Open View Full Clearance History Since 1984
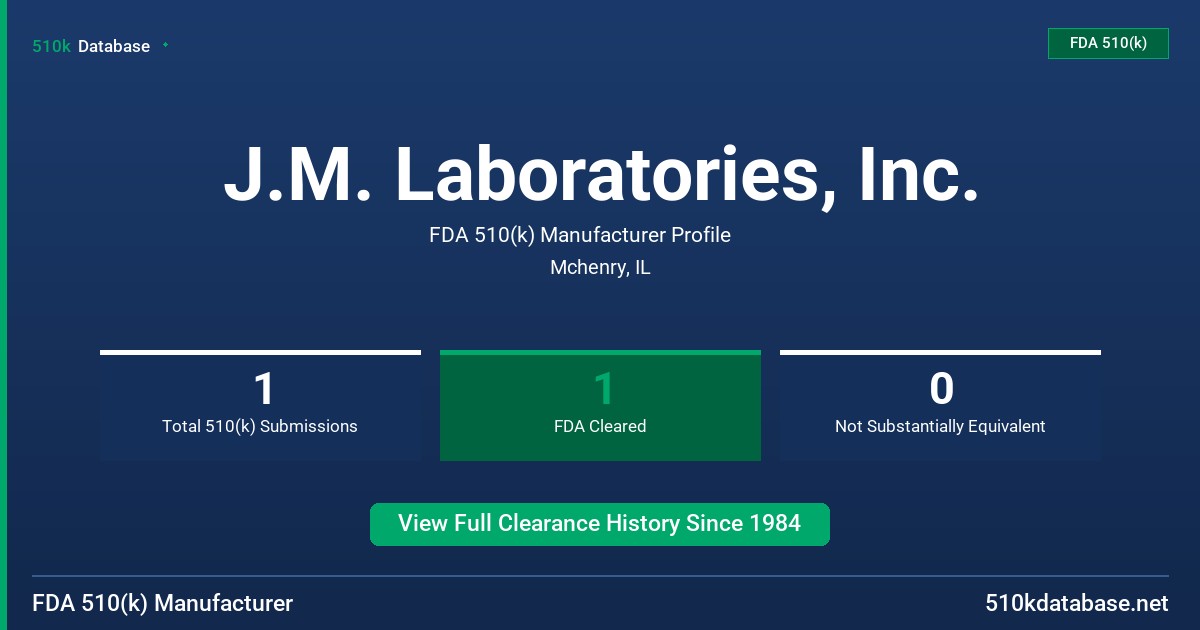The width and height of the screenshot is (1200, 630). pos(600,524)
